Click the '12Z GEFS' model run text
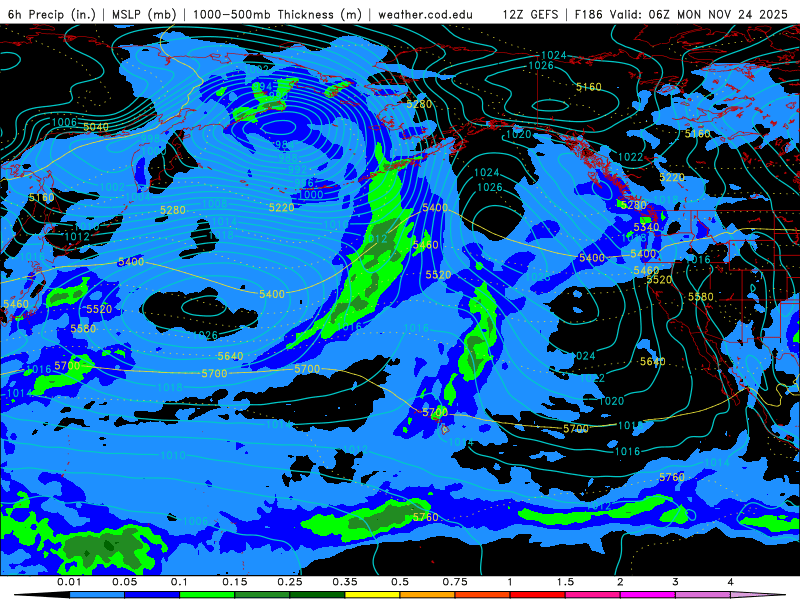 coord(530,14)
